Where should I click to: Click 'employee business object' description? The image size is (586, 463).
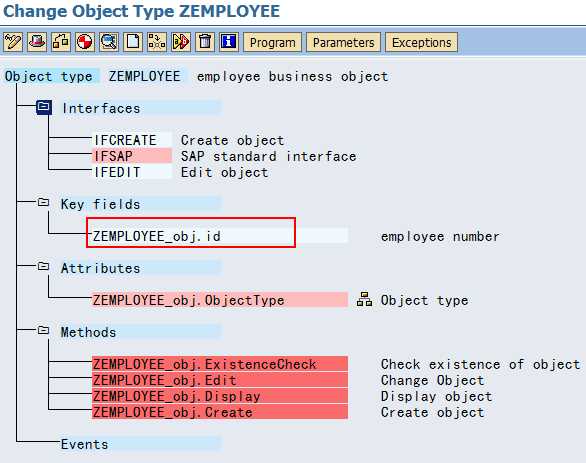(293, 76)
